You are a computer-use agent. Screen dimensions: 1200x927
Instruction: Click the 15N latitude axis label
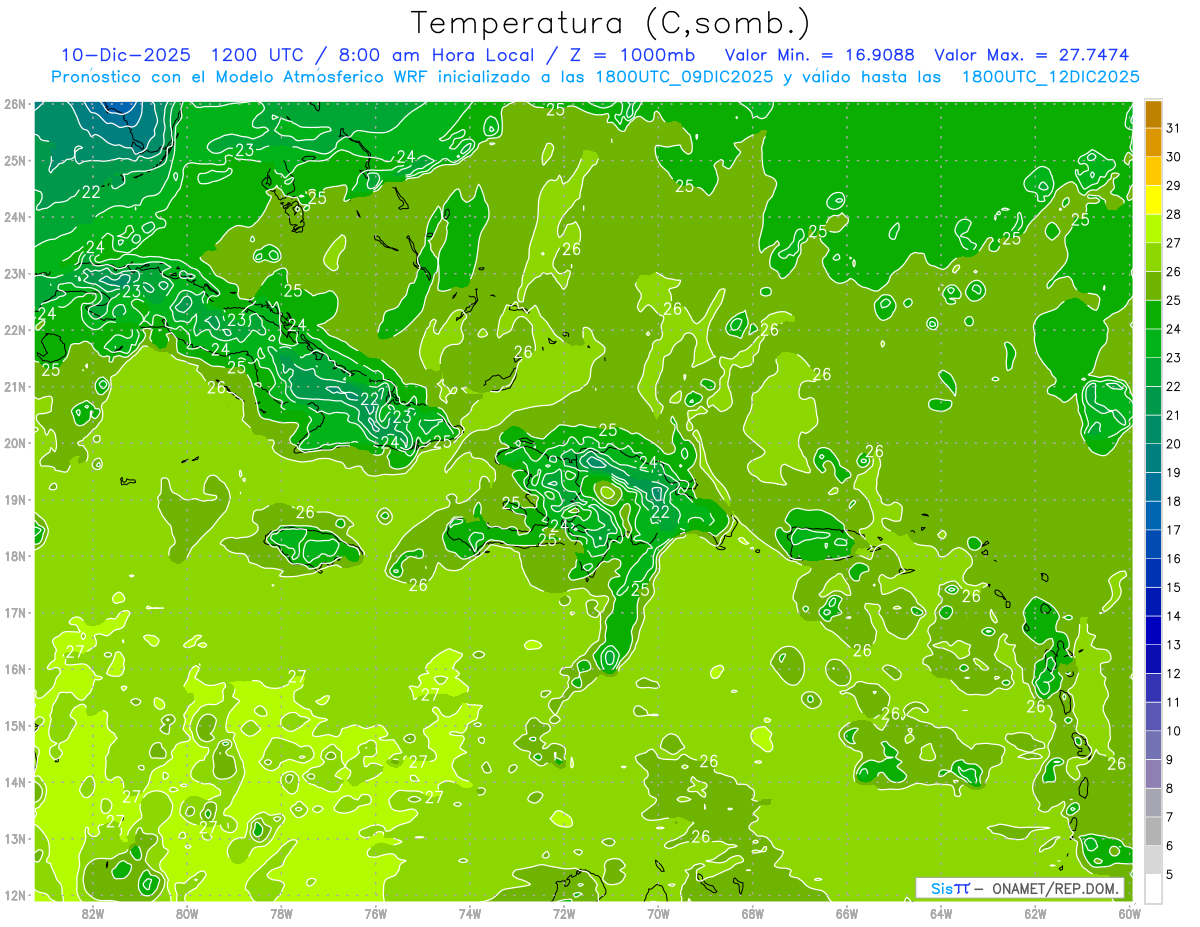[16, 725]
